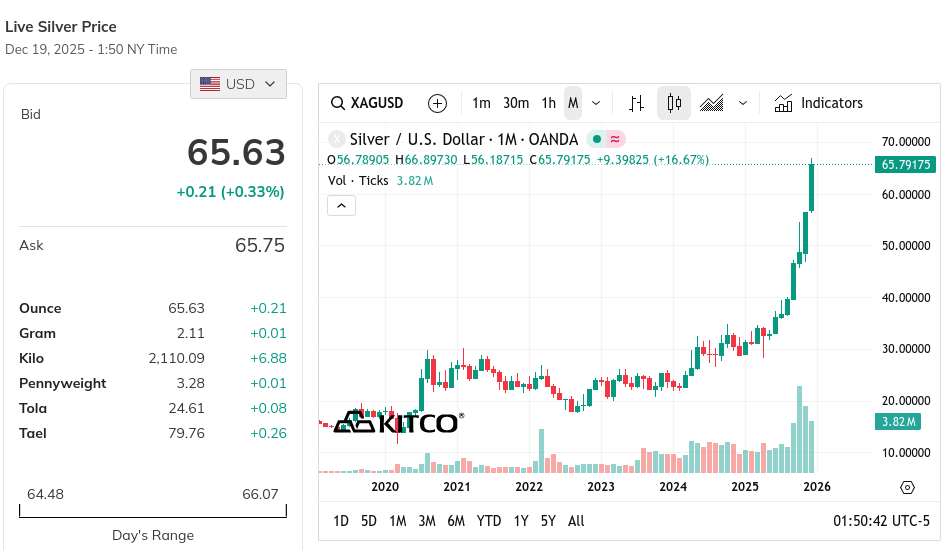Open chart settings gear icon near the price axis
Image resolution: width=952 pixels, height=550 pixels.
907,487
